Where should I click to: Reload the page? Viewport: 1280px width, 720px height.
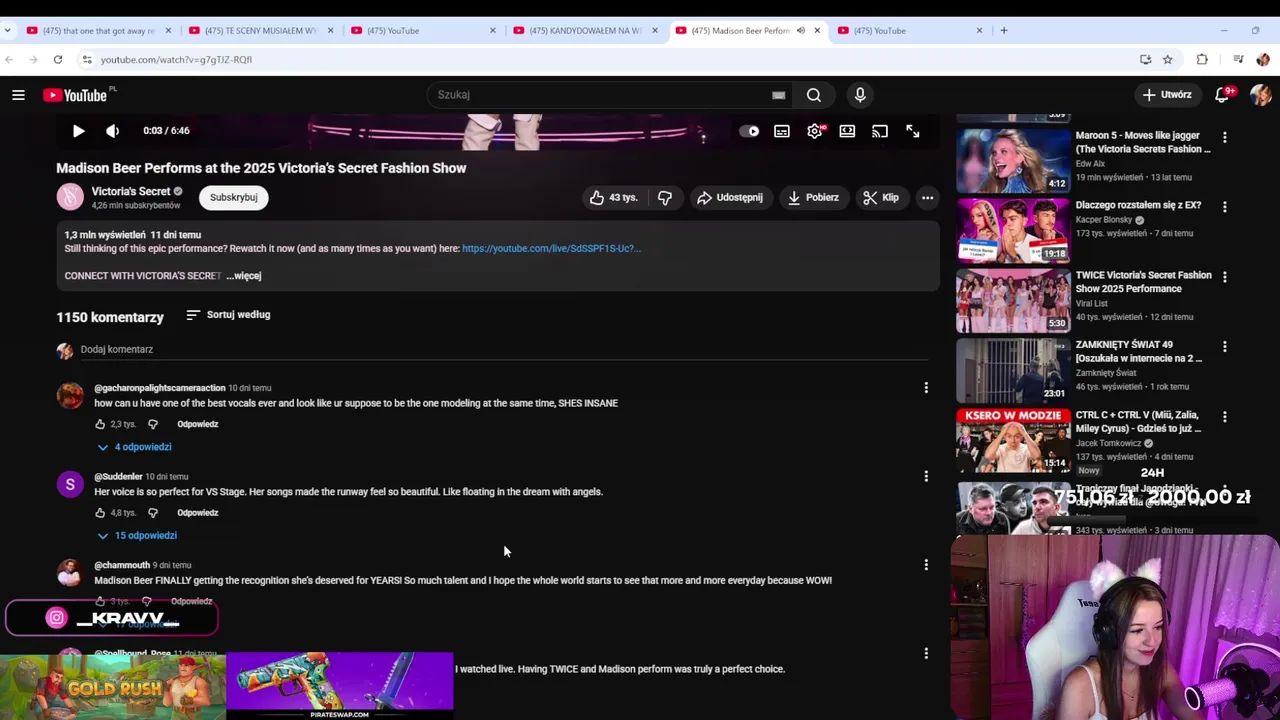pos(58,60)
